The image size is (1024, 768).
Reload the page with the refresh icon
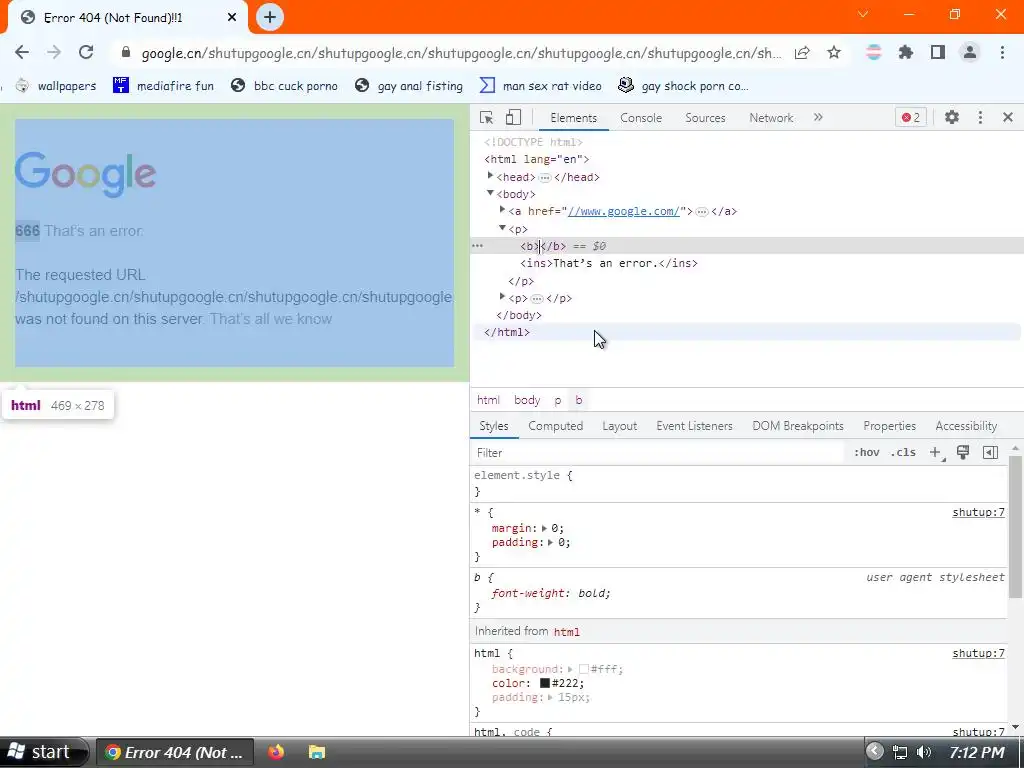tap(86, 52)
